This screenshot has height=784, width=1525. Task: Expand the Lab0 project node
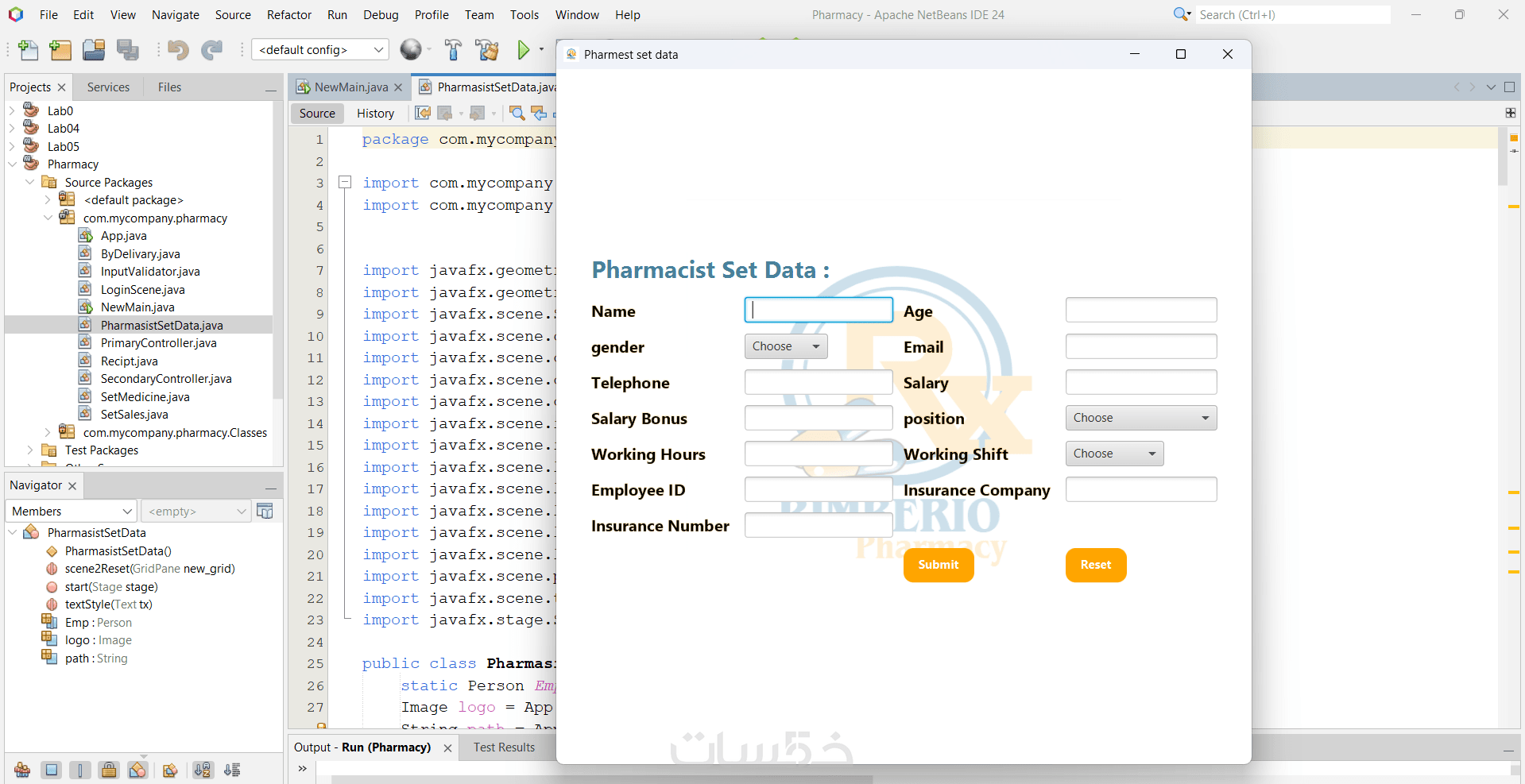[x=12, y=111]
